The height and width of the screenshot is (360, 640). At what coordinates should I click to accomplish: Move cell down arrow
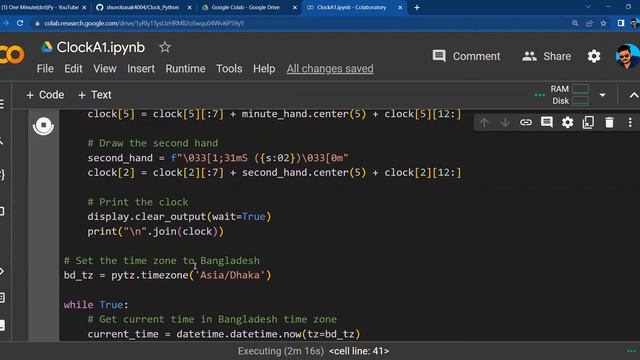tap(505, 122)
